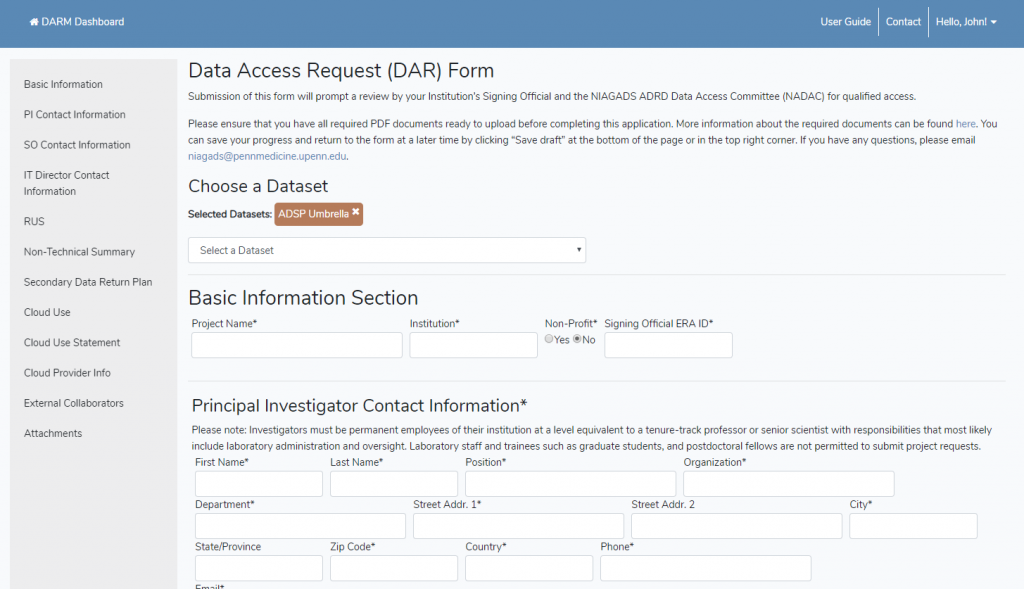
Task: Select Yes for Non-Profit
Action: coord(549,339)
